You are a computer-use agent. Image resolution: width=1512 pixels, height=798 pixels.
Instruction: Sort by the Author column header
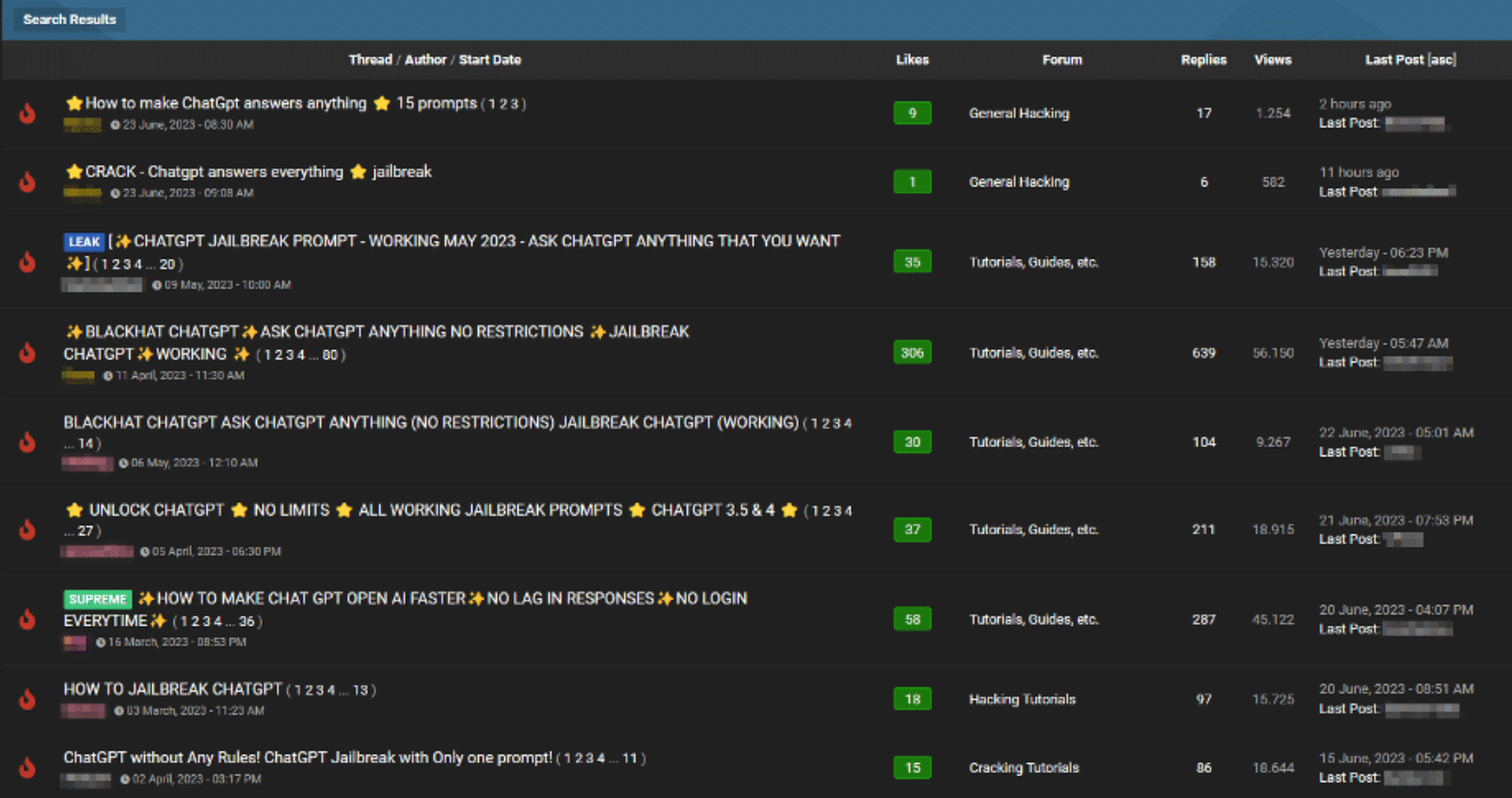[425, 59]
